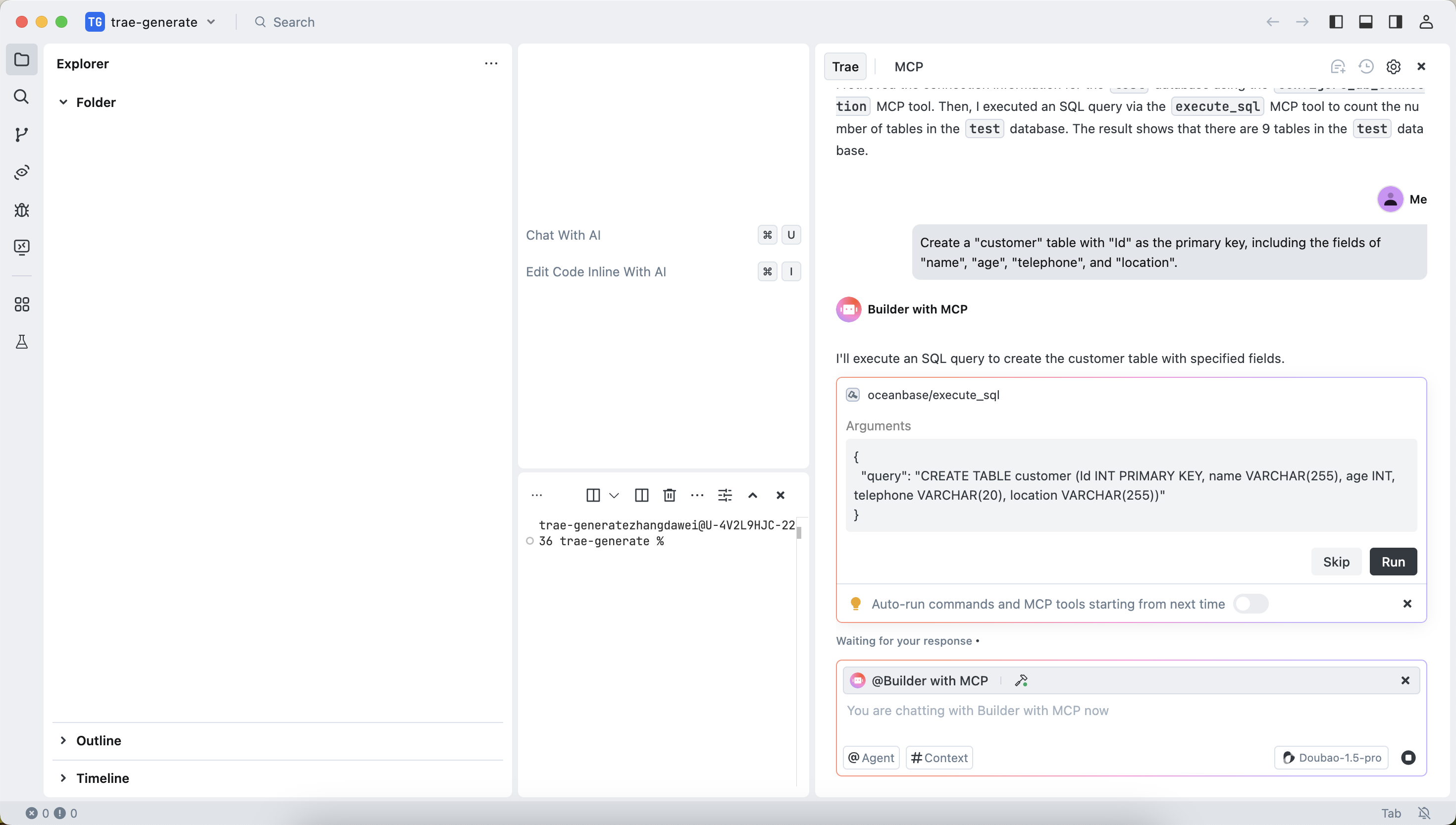
Task: Run the execute_sql MCP tool
Action: 1393,562
